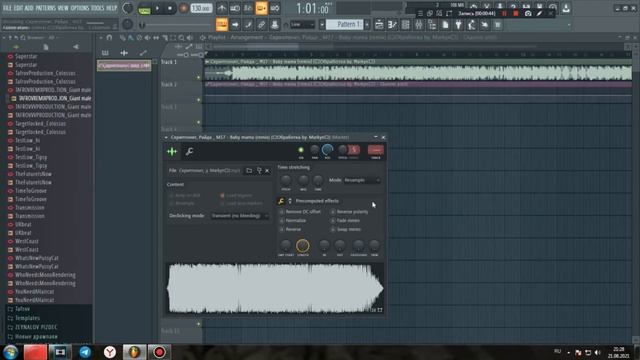The width and height of the screenshot is (640, 360).
Task: Adjust the channel VOL knob
Action: pyautogui.click(x=327, y=150)
